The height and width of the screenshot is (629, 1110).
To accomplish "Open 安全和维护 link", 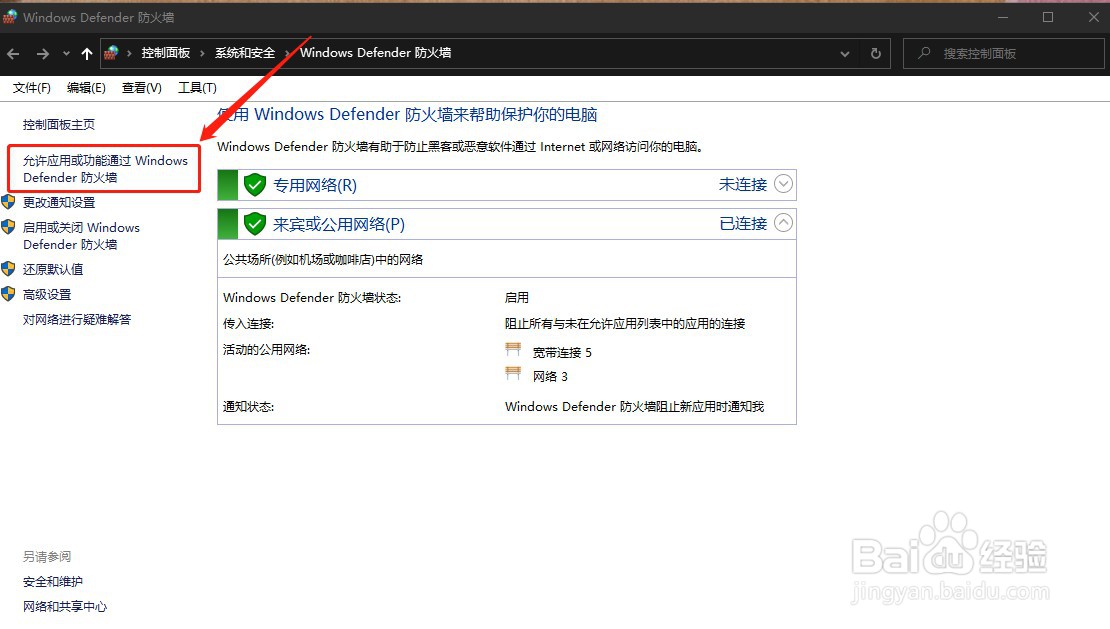I will pyautogui.click(x=53, y=582).
